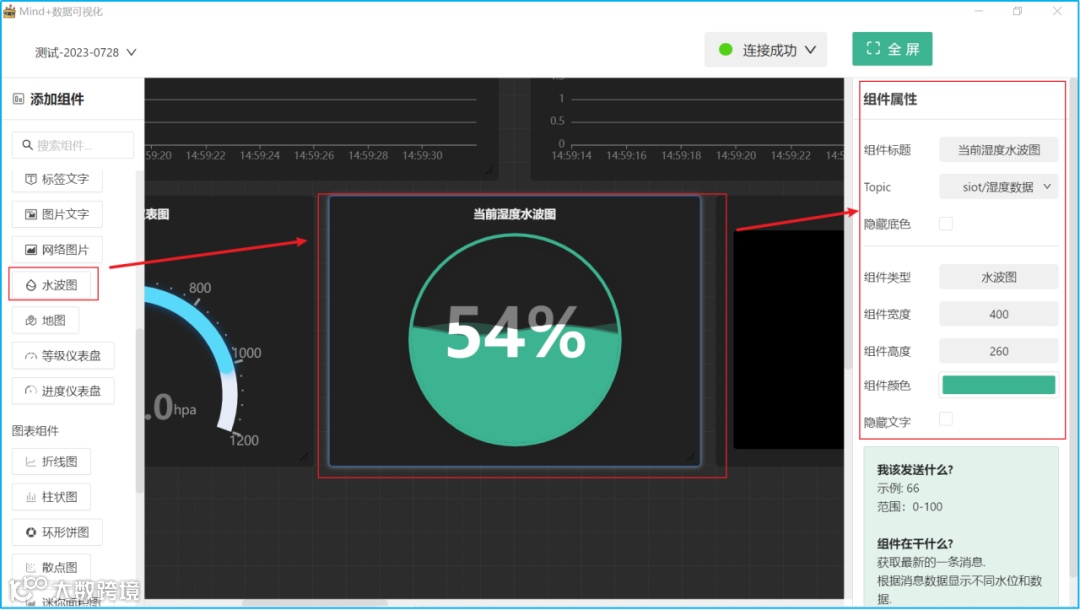Click the 范围: 0-100 text
1080x610 pixels.
point(910,507)
